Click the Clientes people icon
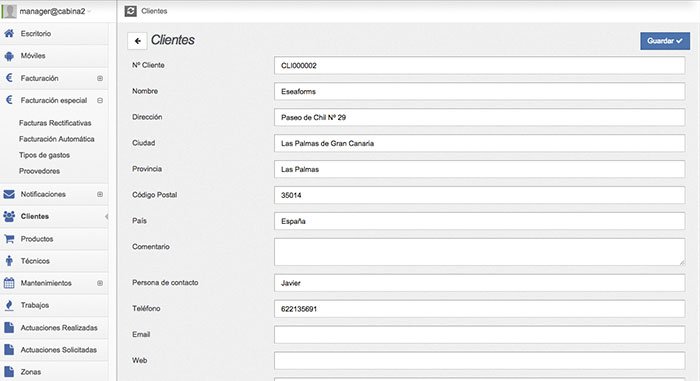 pos(9,216)
